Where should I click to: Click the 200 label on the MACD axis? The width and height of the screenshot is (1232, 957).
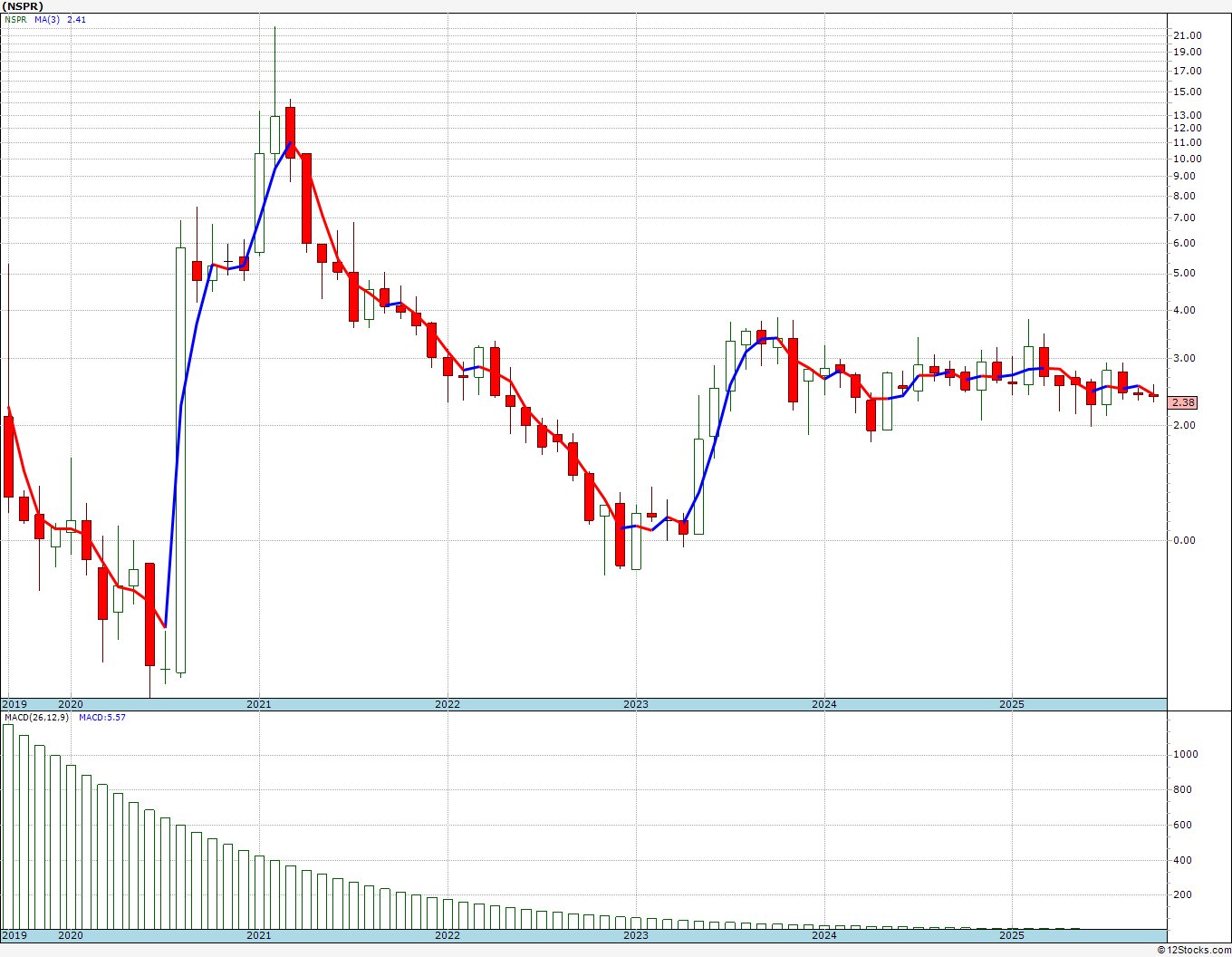(x=1181, y=894)
